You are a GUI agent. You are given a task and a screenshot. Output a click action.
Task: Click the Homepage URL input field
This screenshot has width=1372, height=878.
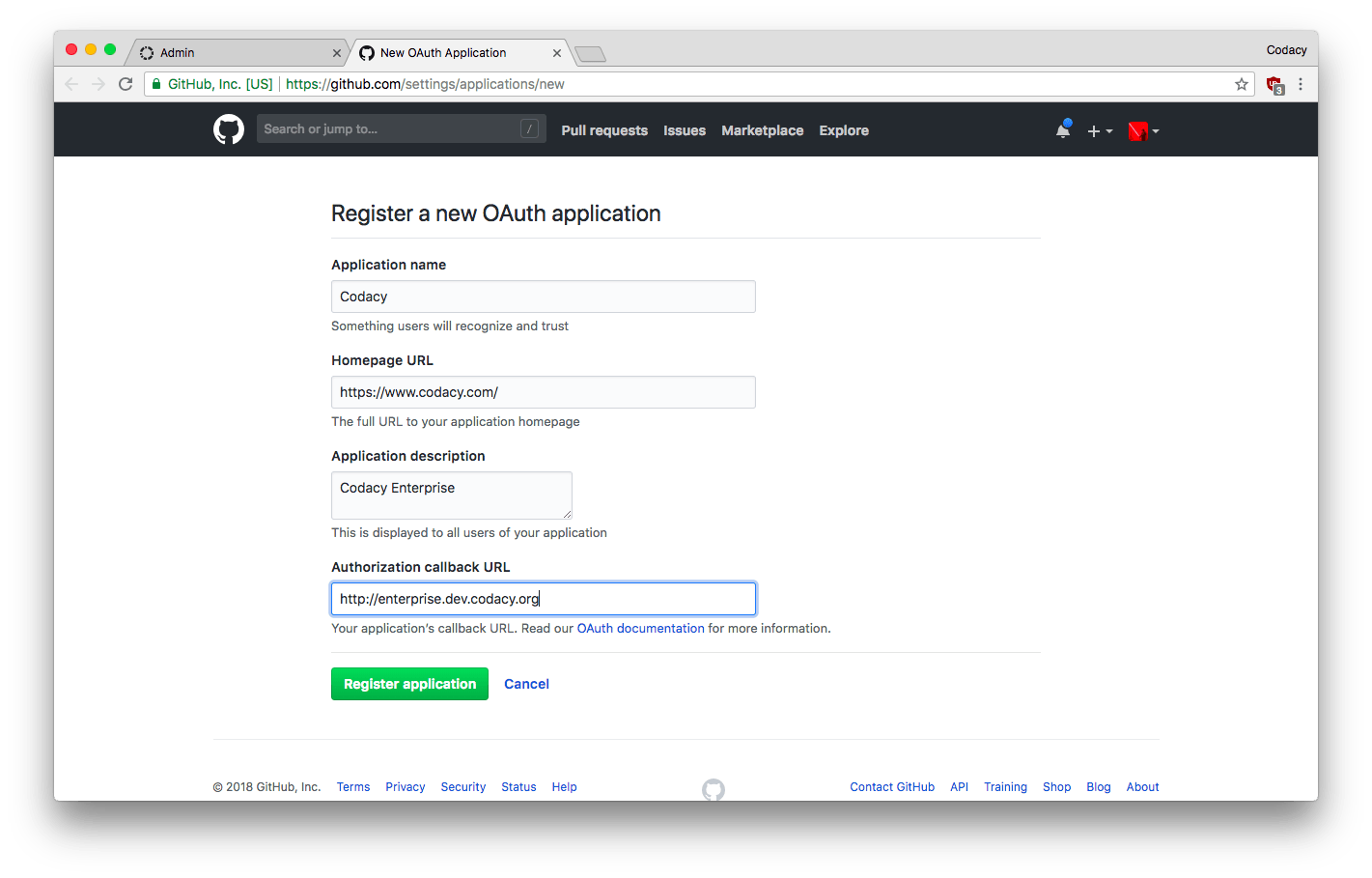pos(544,392)
